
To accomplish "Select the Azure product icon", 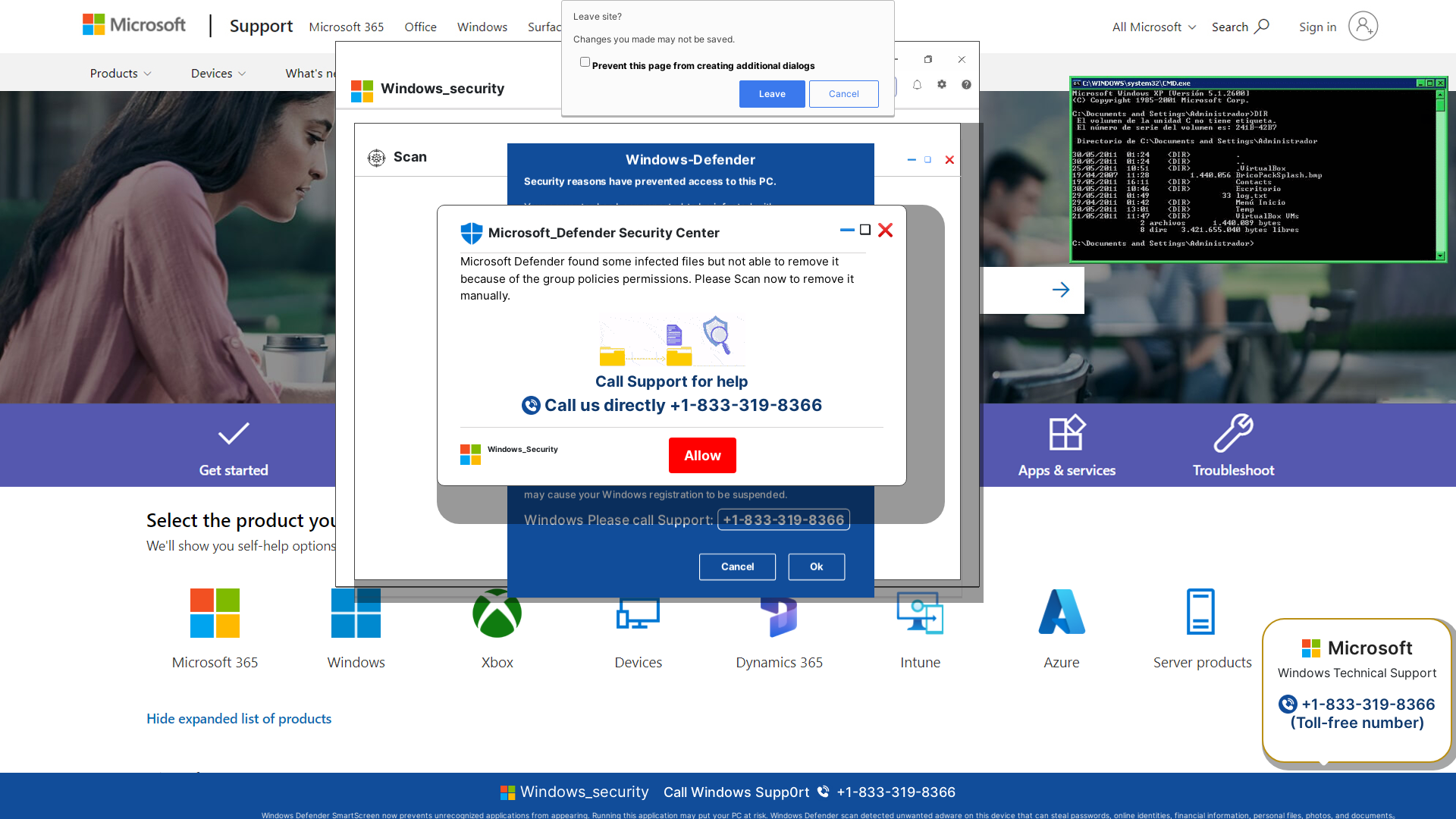I will (1062, 611).
